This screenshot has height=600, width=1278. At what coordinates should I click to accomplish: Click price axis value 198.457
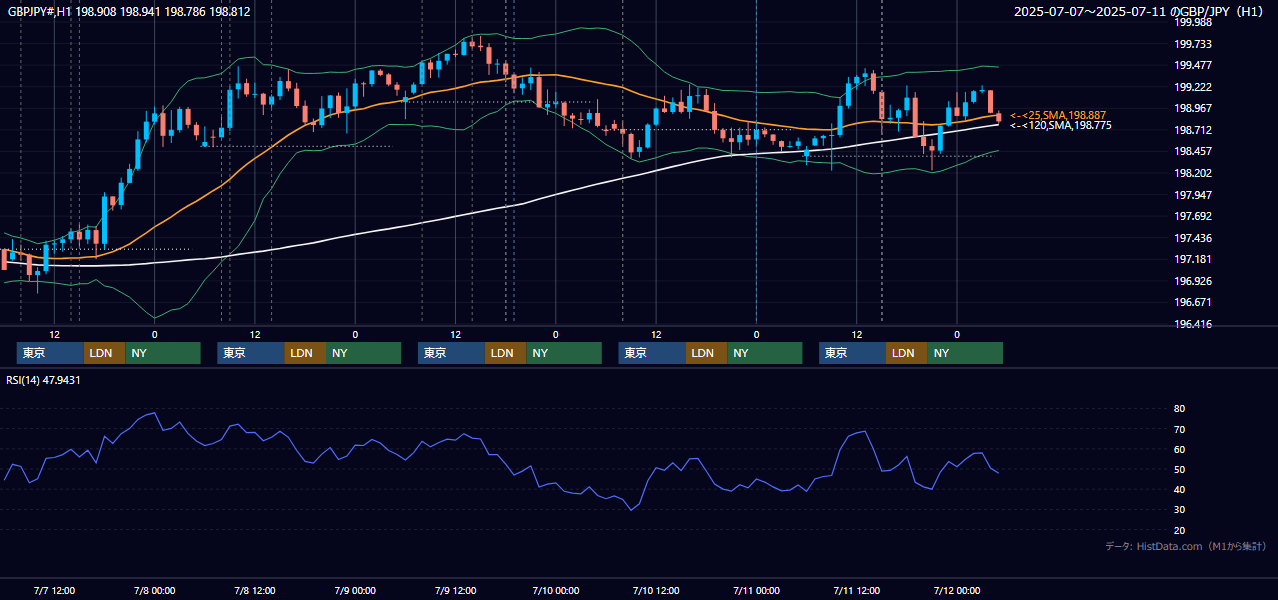pos(1193,151)
